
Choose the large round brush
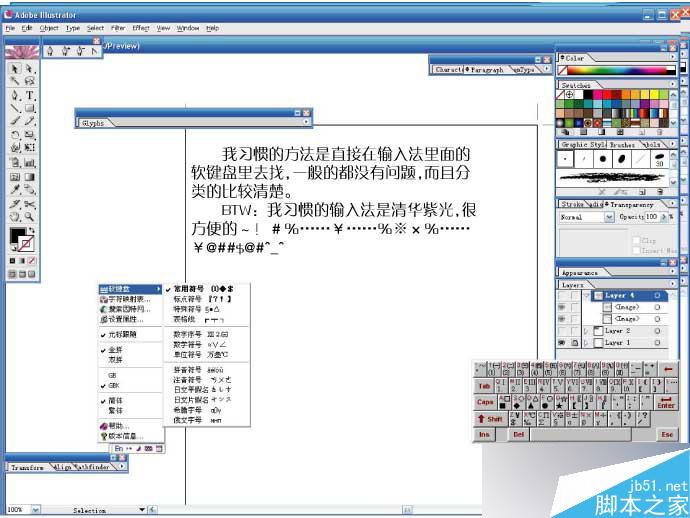602,159
